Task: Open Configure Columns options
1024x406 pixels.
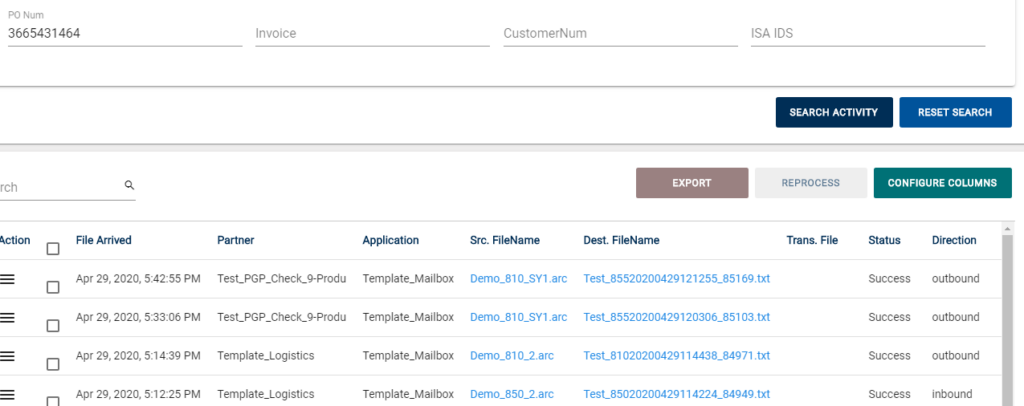Action: point(942,183)
